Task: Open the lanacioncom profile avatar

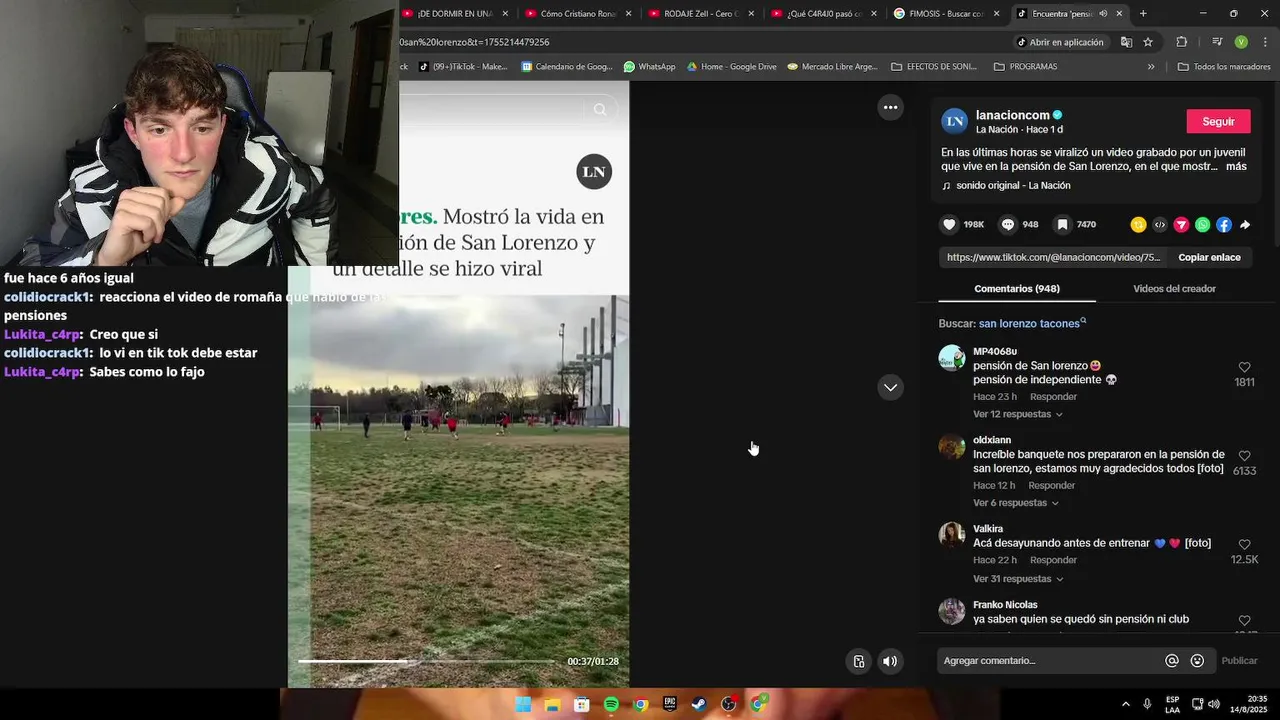Action: [x=955, y=121]
